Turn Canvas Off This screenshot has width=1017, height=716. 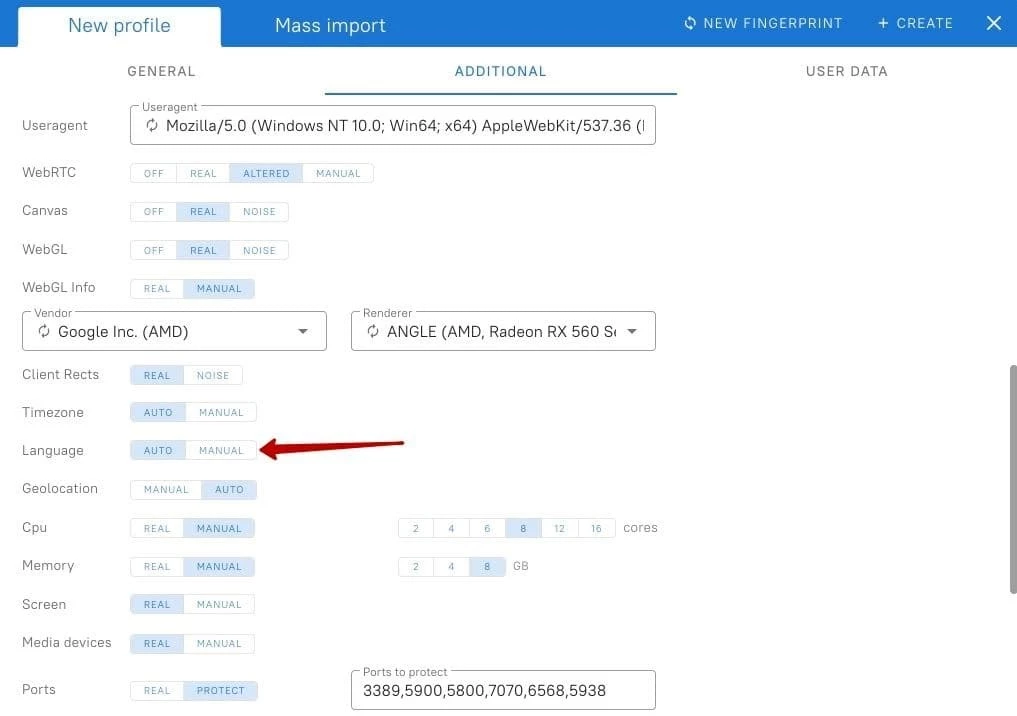tap(154, 211)
